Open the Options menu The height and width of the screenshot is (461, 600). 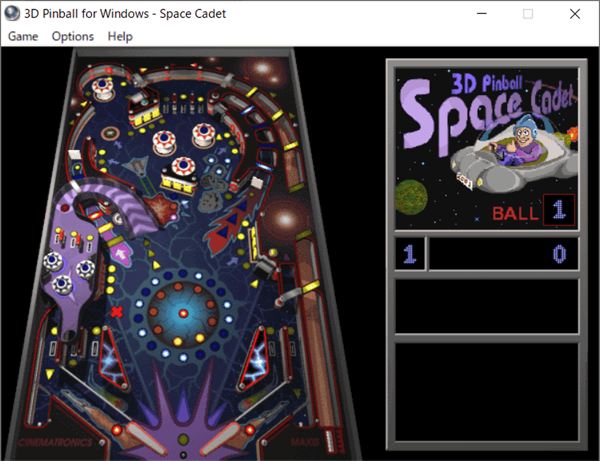click(73, 36)
